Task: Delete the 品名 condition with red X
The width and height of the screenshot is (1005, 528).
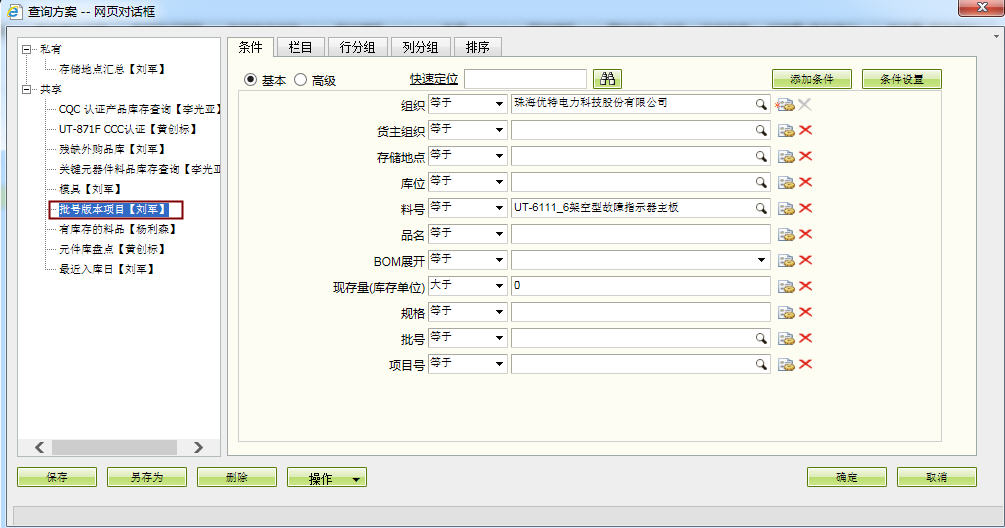Action: (806, 234)
